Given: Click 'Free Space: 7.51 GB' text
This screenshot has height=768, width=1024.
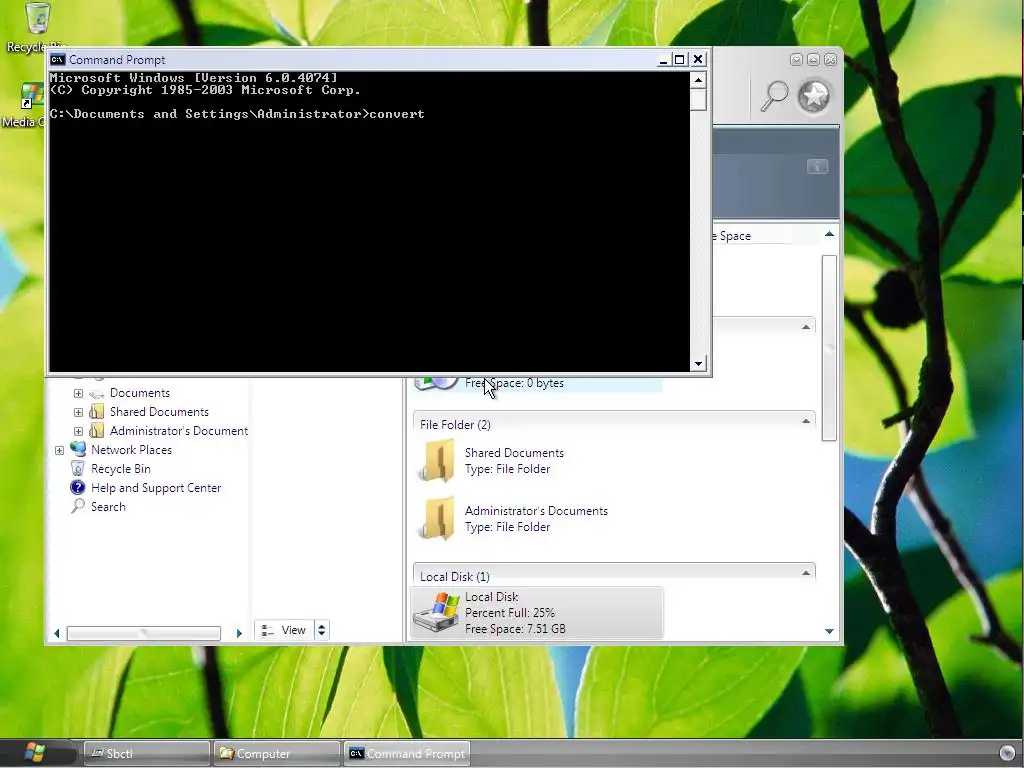Looking at the screenshot, I should pyautogui.click(x=515, y=629).
